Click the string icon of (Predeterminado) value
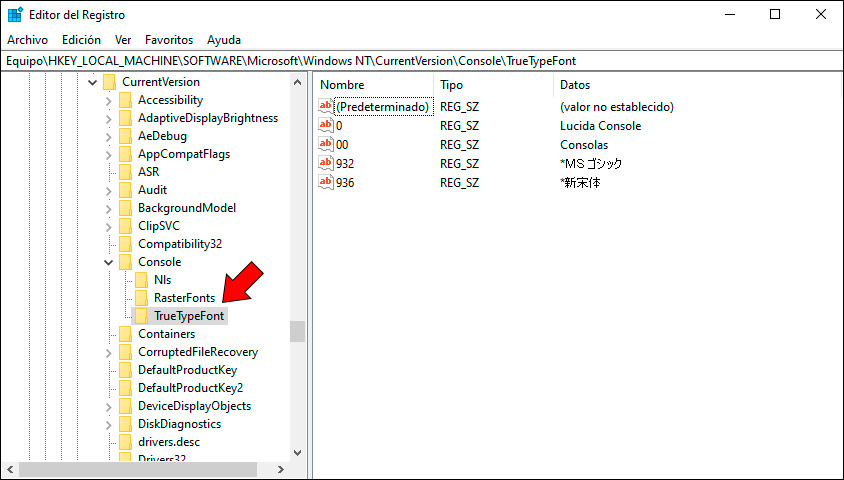 [326, 106]
